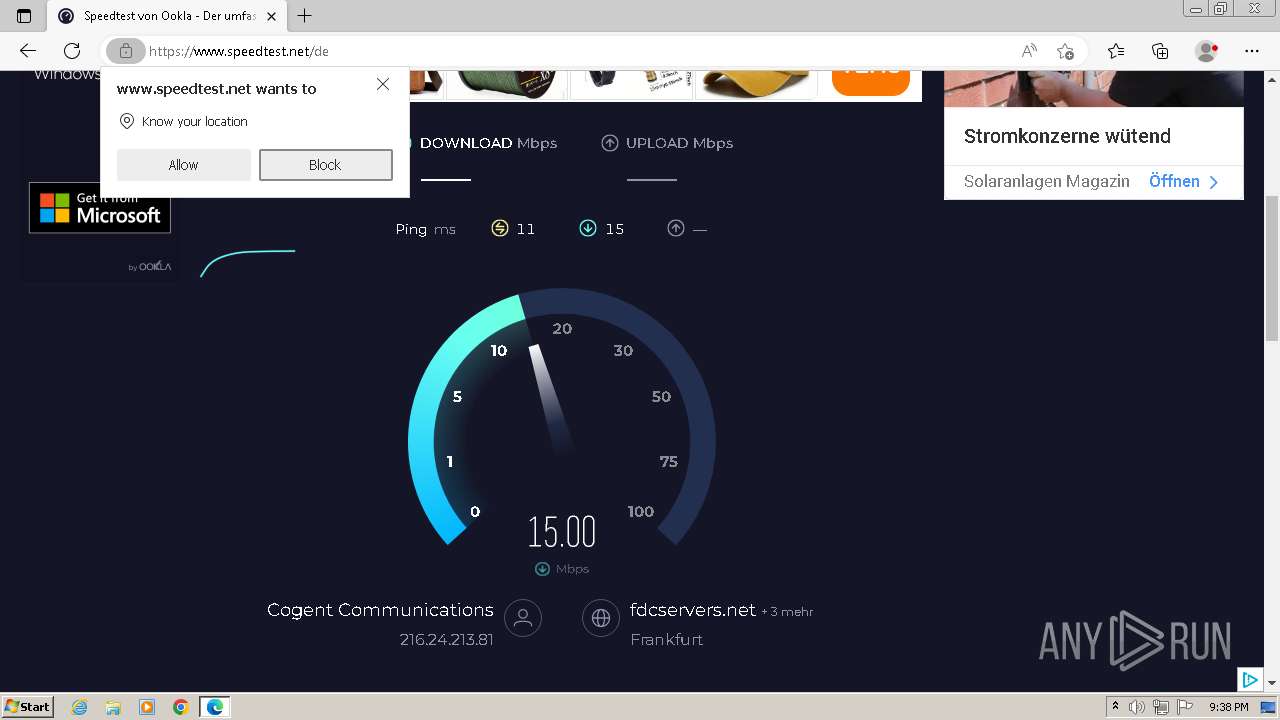Open the Collections icon

(x=1160, y=51)
